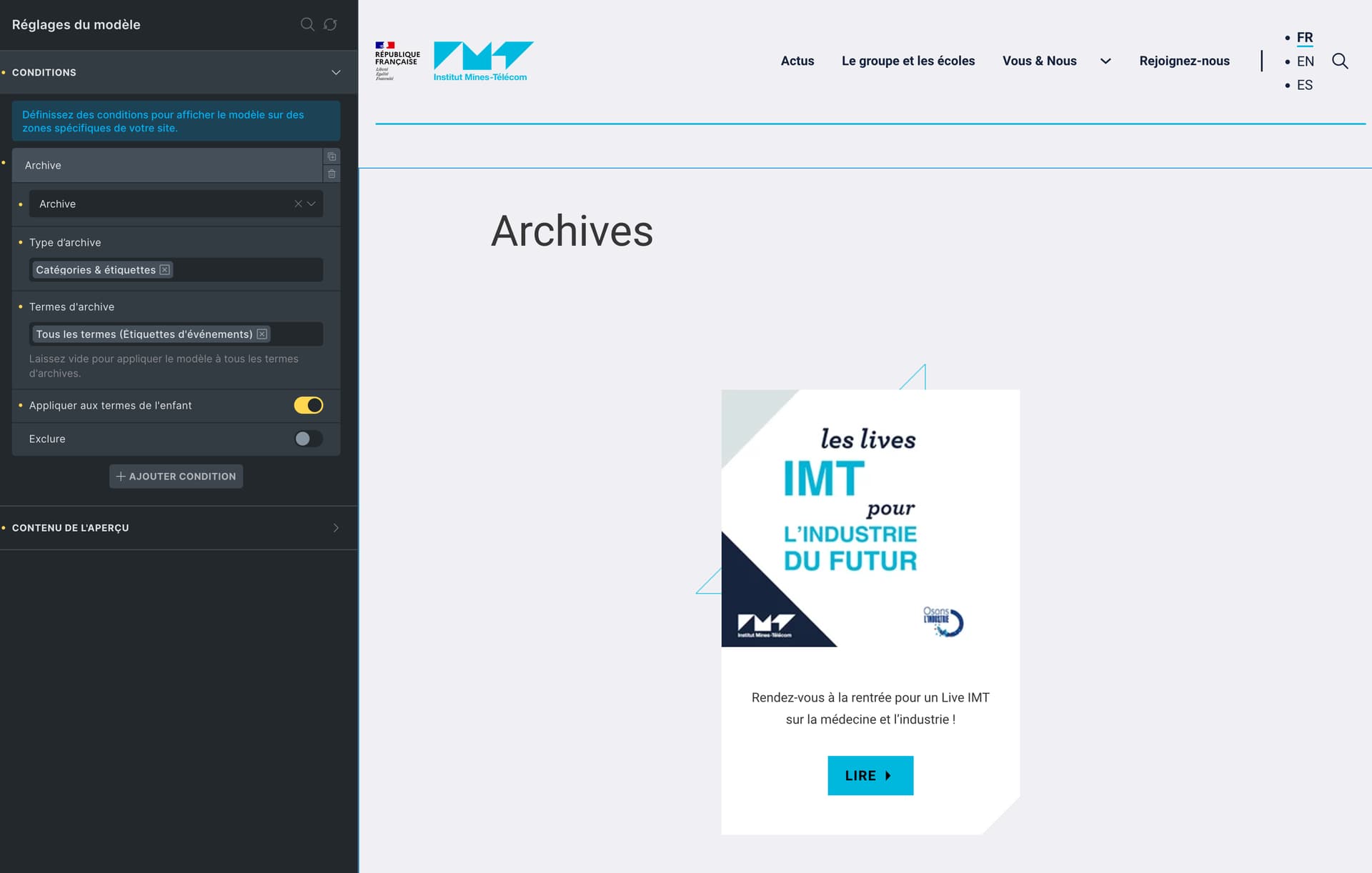Expand the Vous & Nous submenu chevron
The image size is (1372, 873).
click(1105, 61)
